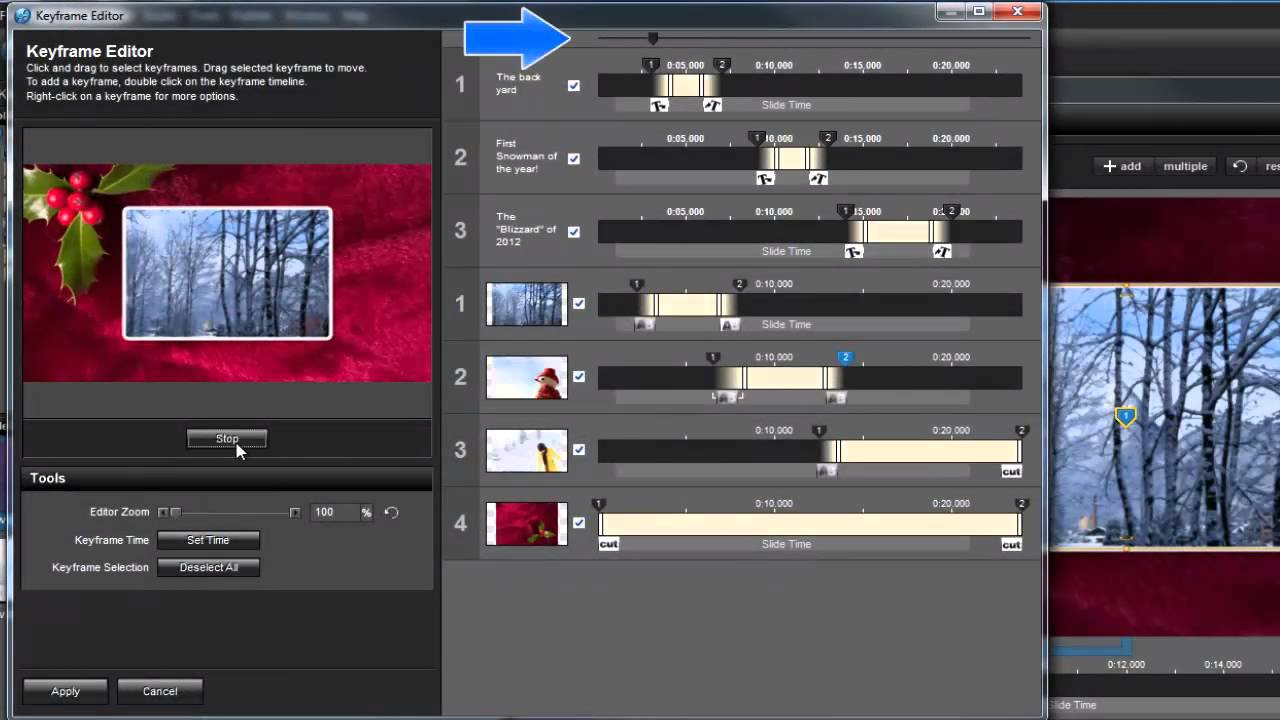Select the red holly layer 4 thumbnail
The image size is (1280, 720).
click(527, 524)
